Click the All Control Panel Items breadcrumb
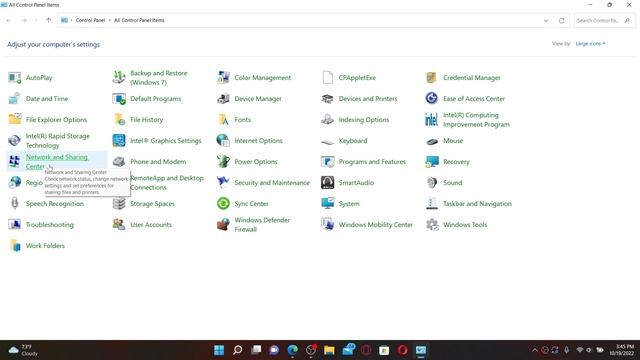The height and width of the screenshot is (360, 640). (x=139, y=20)
